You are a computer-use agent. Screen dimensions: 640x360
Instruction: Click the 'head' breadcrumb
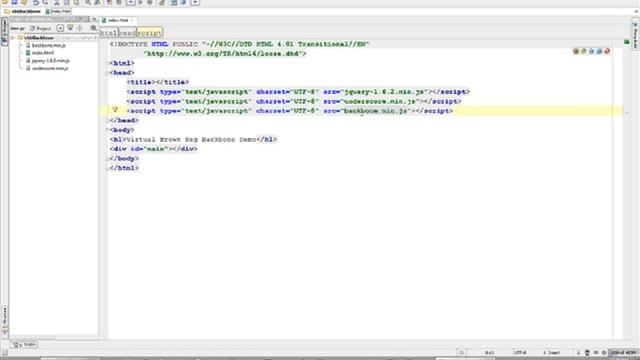[127, 33]
